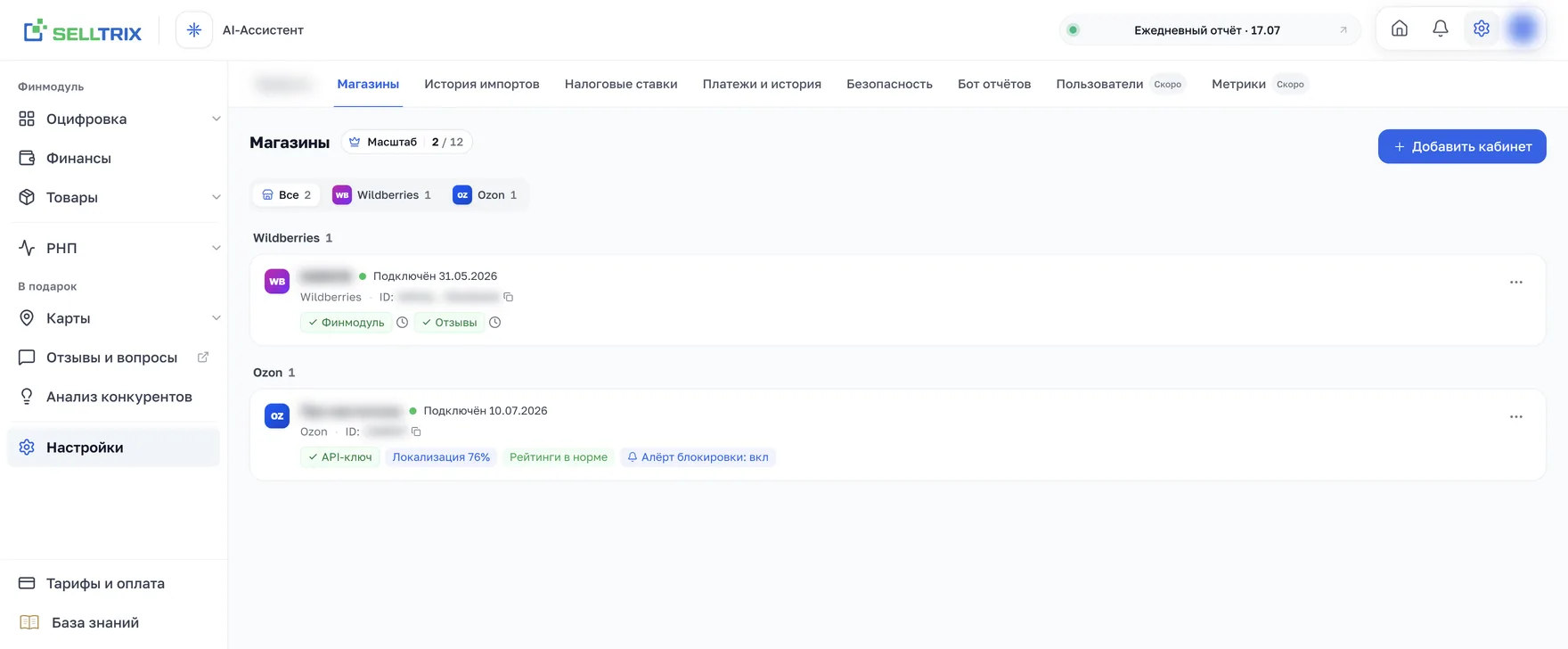
Task: Open notifications bell icon
Action: (x=1441, y=29)
